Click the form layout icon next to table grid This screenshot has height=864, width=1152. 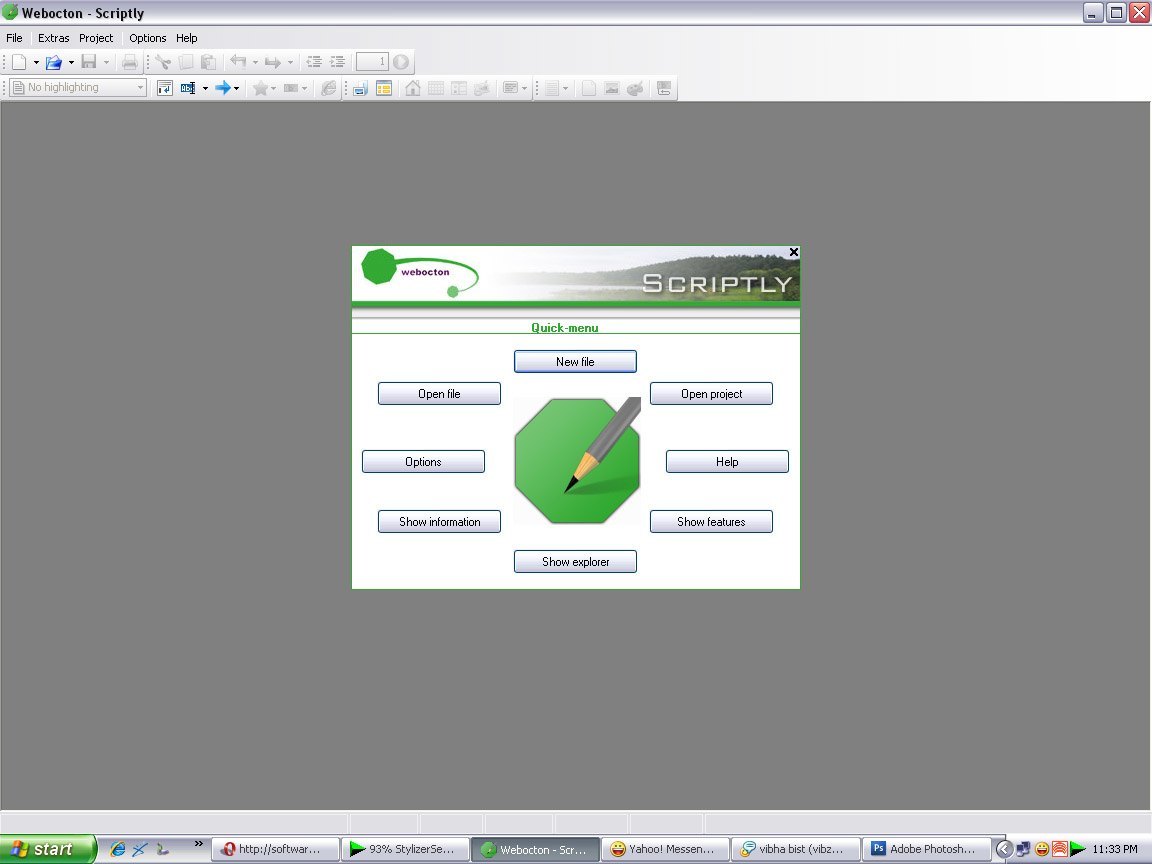[459, 88]
